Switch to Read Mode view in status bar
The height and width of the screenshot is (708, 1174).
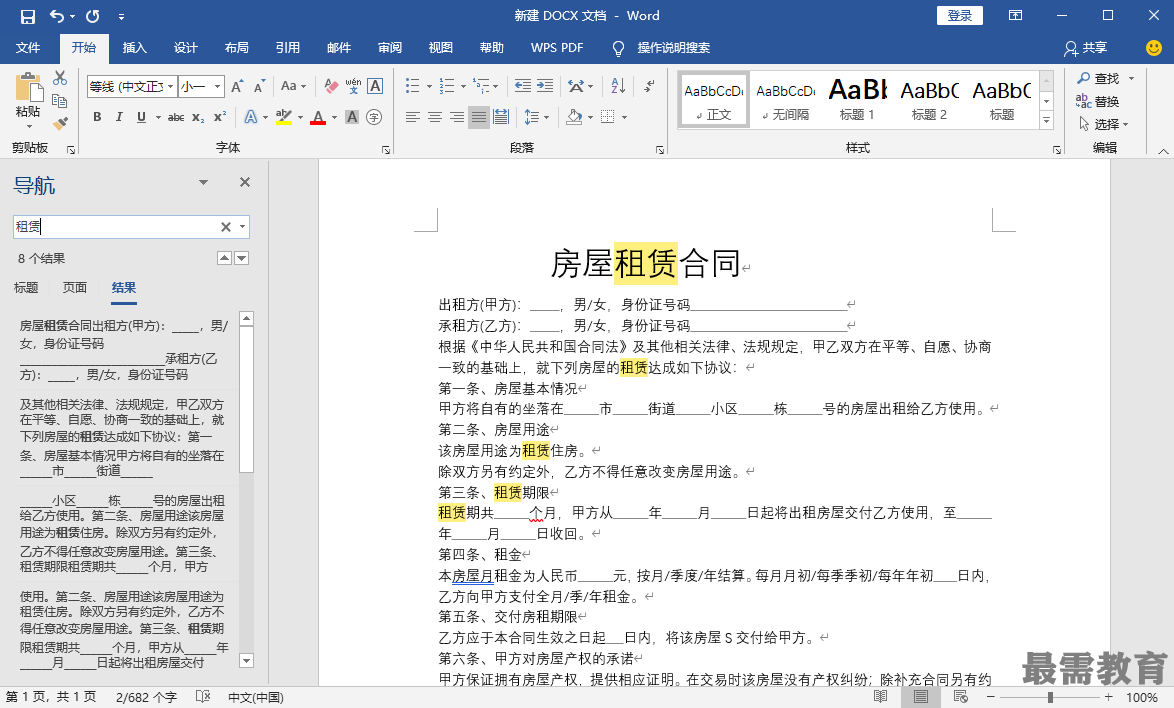(x=880, y=697)
